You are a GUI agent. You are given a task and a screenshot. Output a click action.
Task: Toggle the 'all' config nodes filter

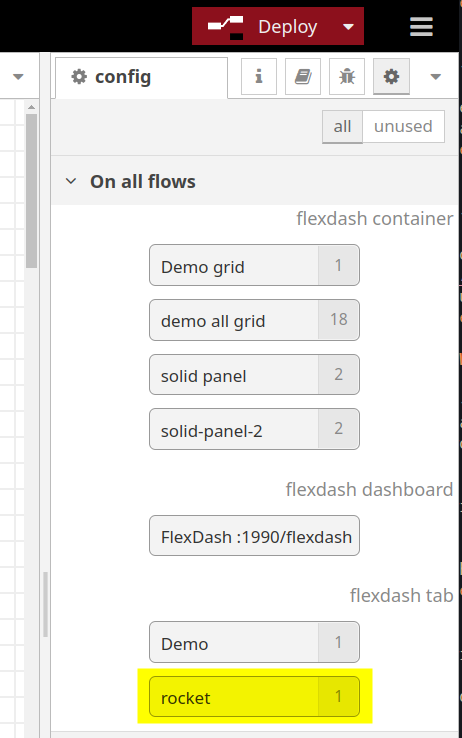(x=343, y=126)
